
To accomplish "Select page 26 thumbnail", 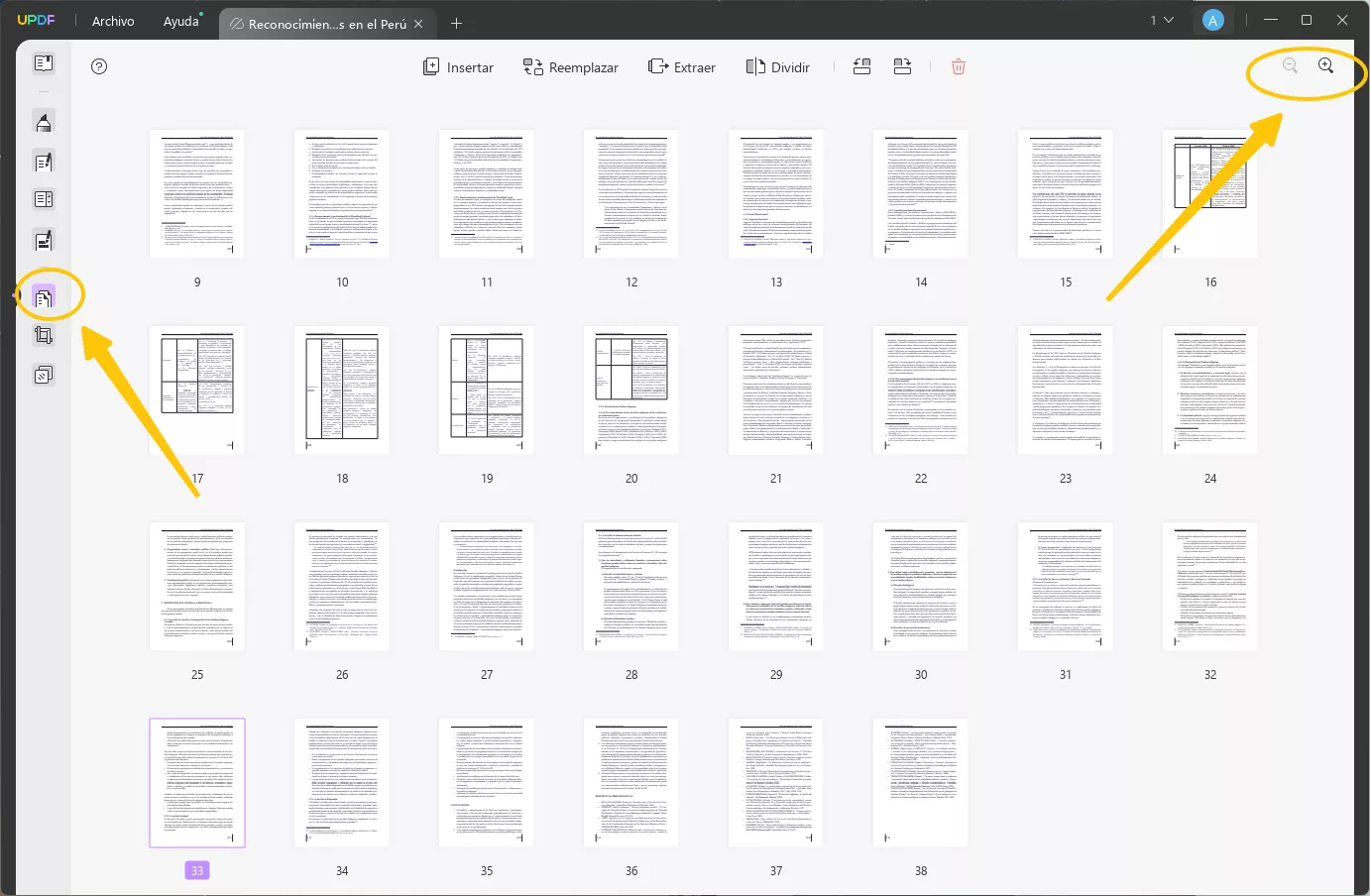I will [x=342, y=587].
